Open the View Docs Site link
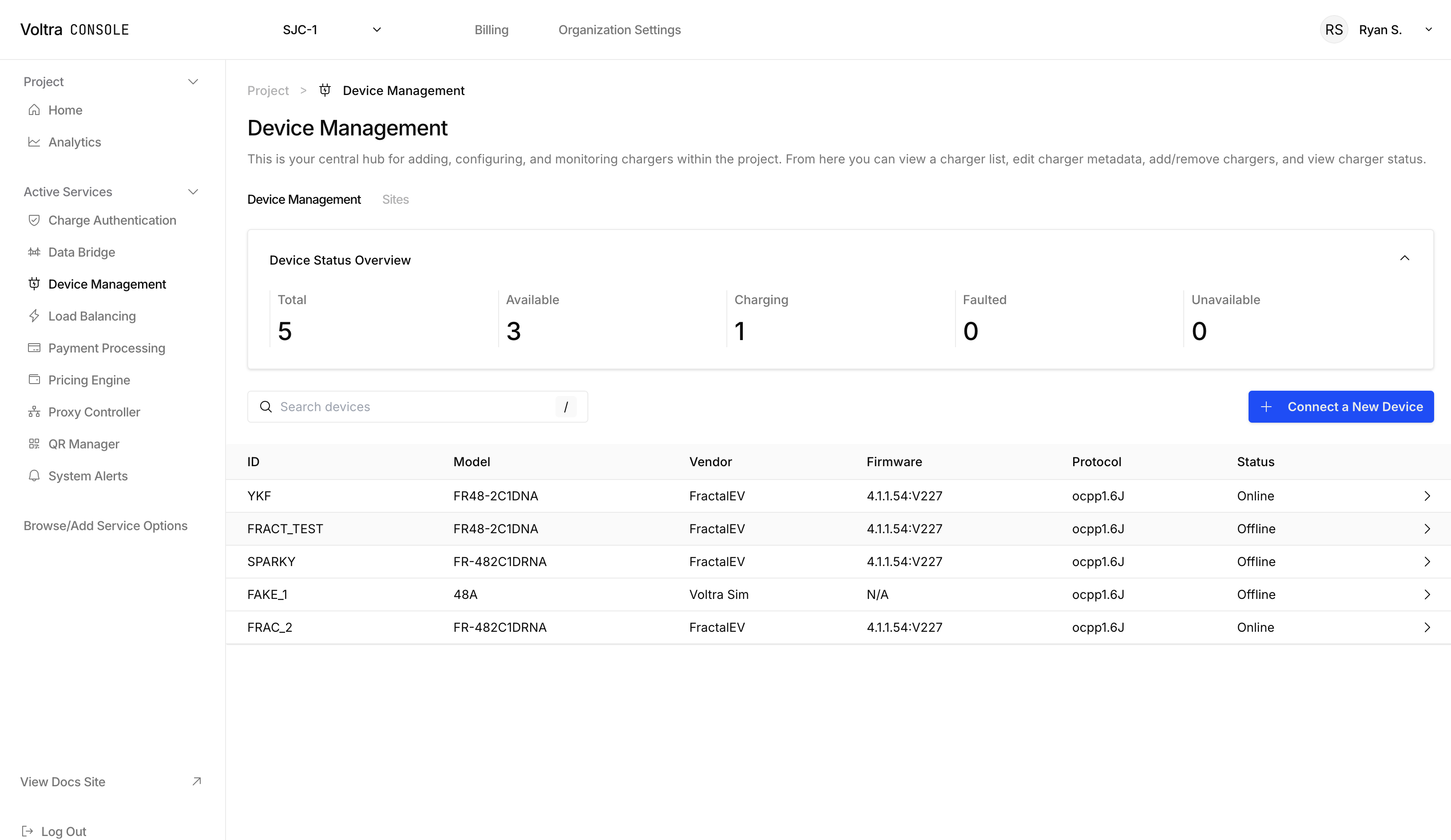 point(63,782)
